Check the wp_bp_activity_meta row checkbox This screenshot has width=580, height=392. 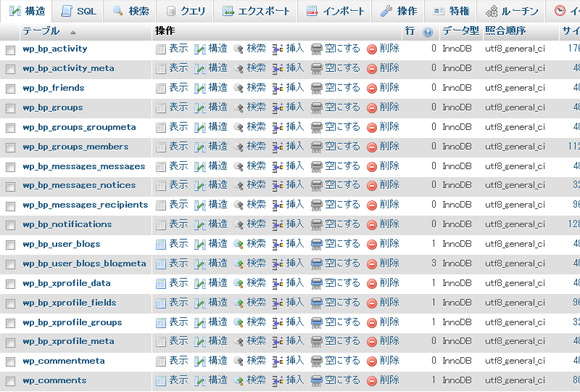click(10, 69)
